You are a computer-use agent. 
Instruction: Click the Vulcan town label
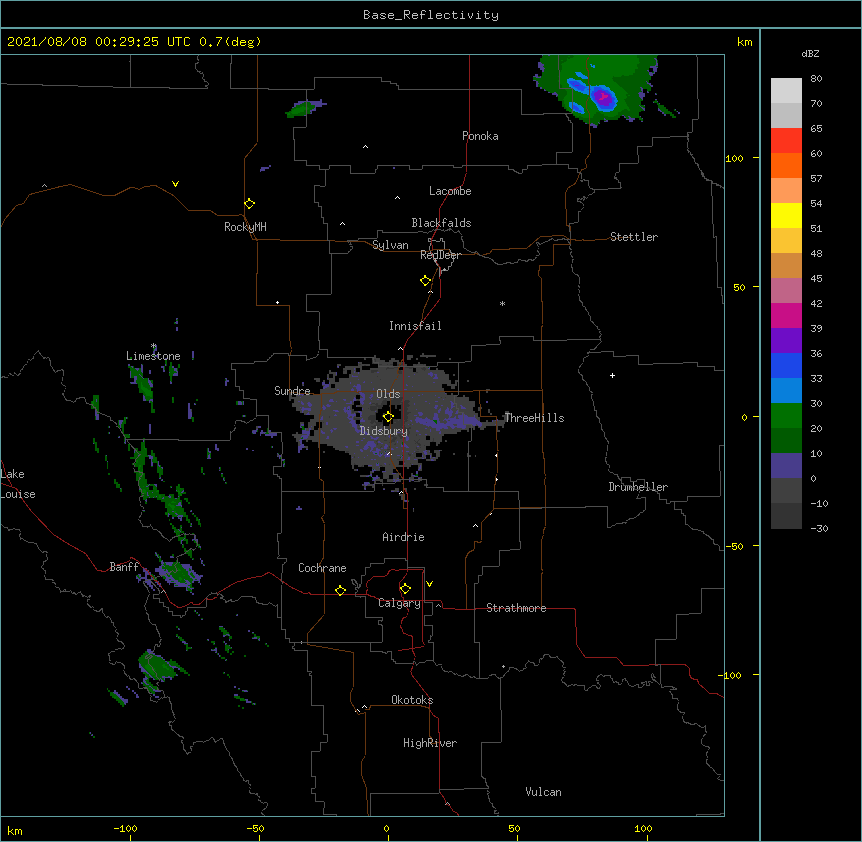pyautogui.click(x=543, y=792)
